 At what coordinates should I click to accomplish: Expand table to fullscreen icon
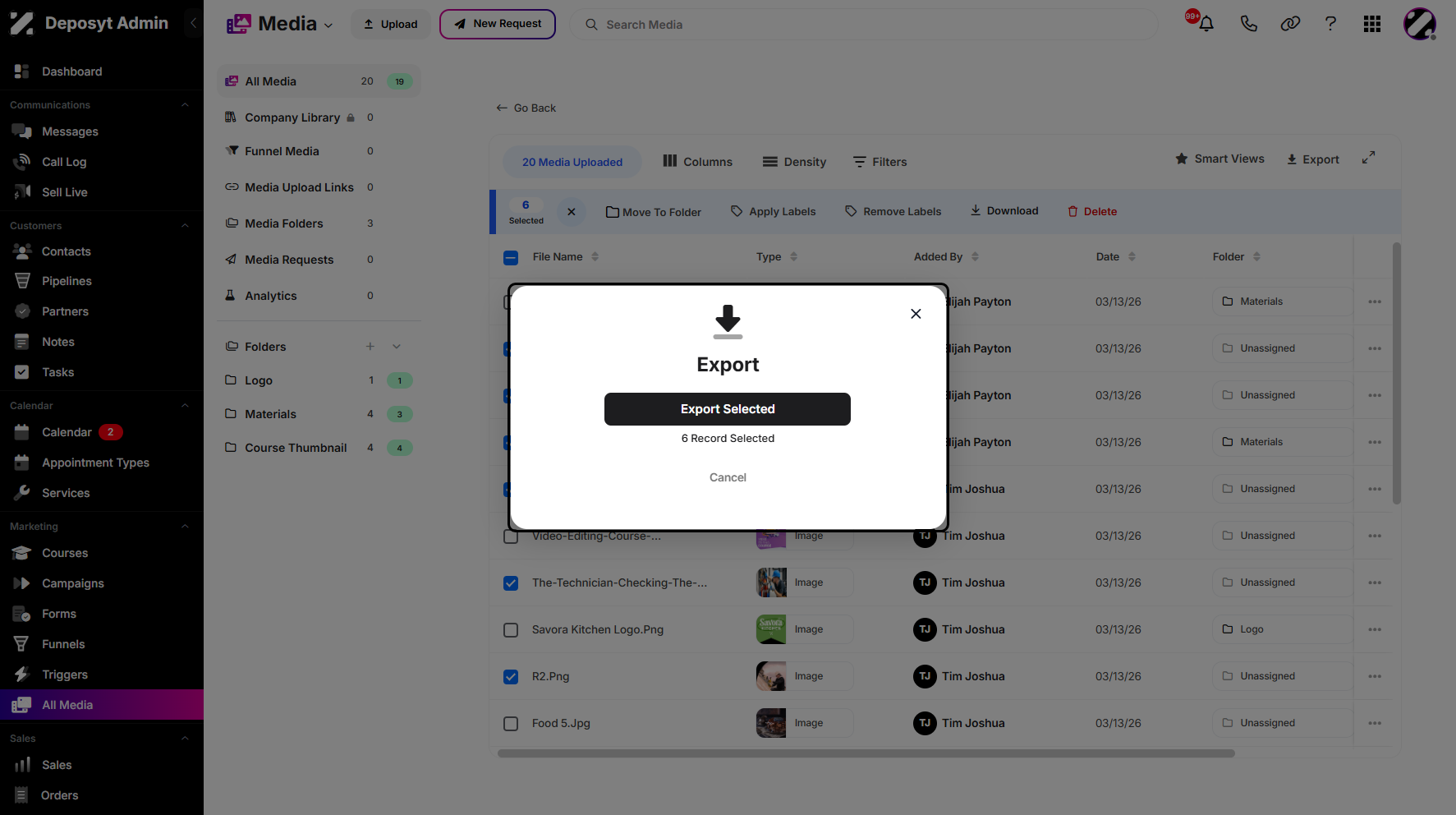click(1368, 158)
